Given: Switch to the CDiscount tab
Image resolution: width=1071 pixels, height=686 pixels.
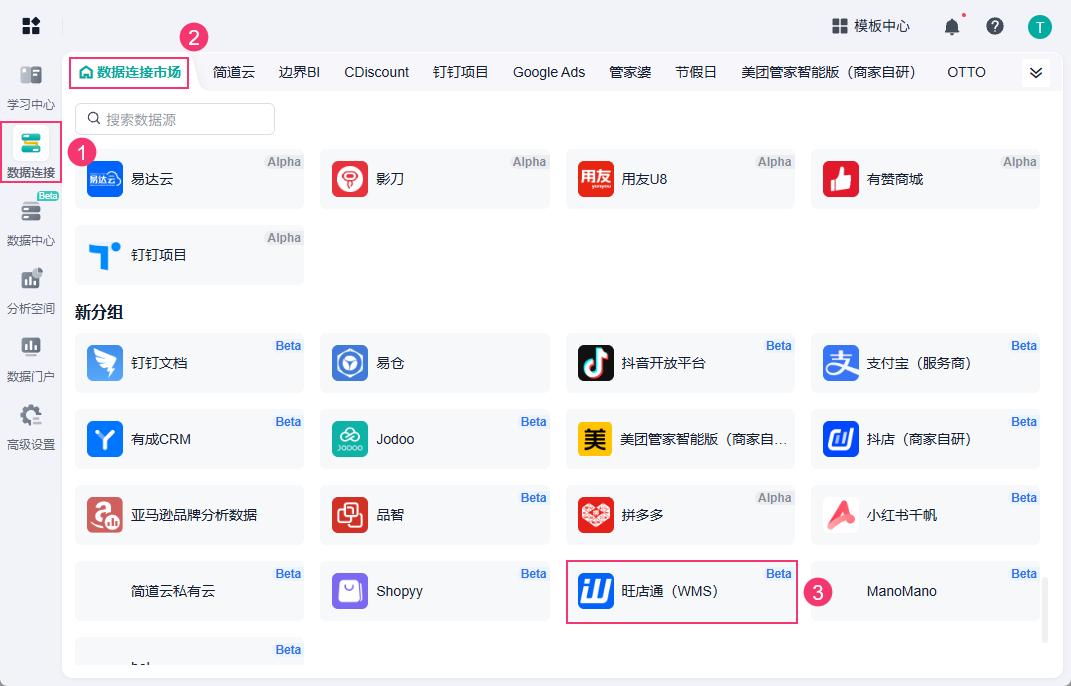Looking at the screenshot, I should point(376,72).
